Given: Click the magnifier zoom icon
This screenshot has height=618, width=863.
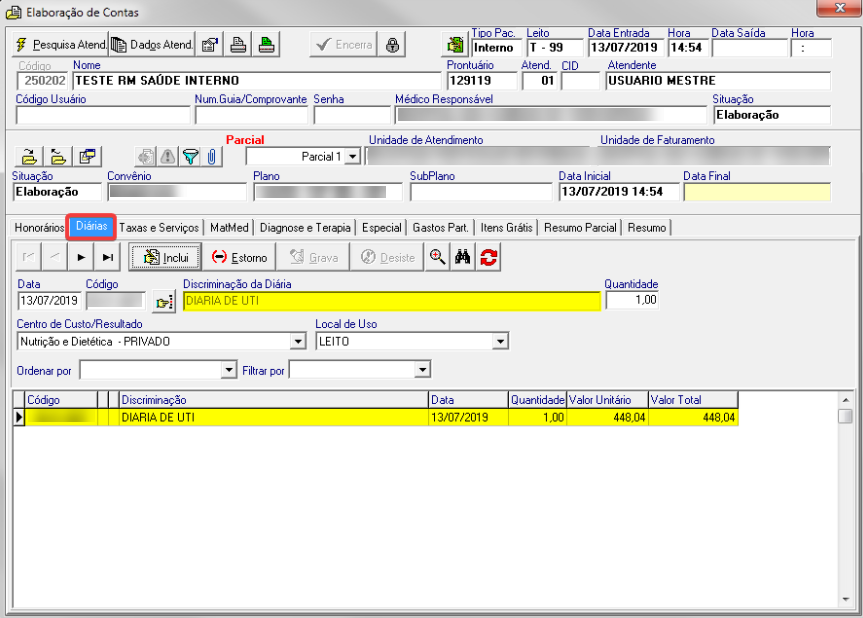Looking at the screenshot, I should 437,257.
